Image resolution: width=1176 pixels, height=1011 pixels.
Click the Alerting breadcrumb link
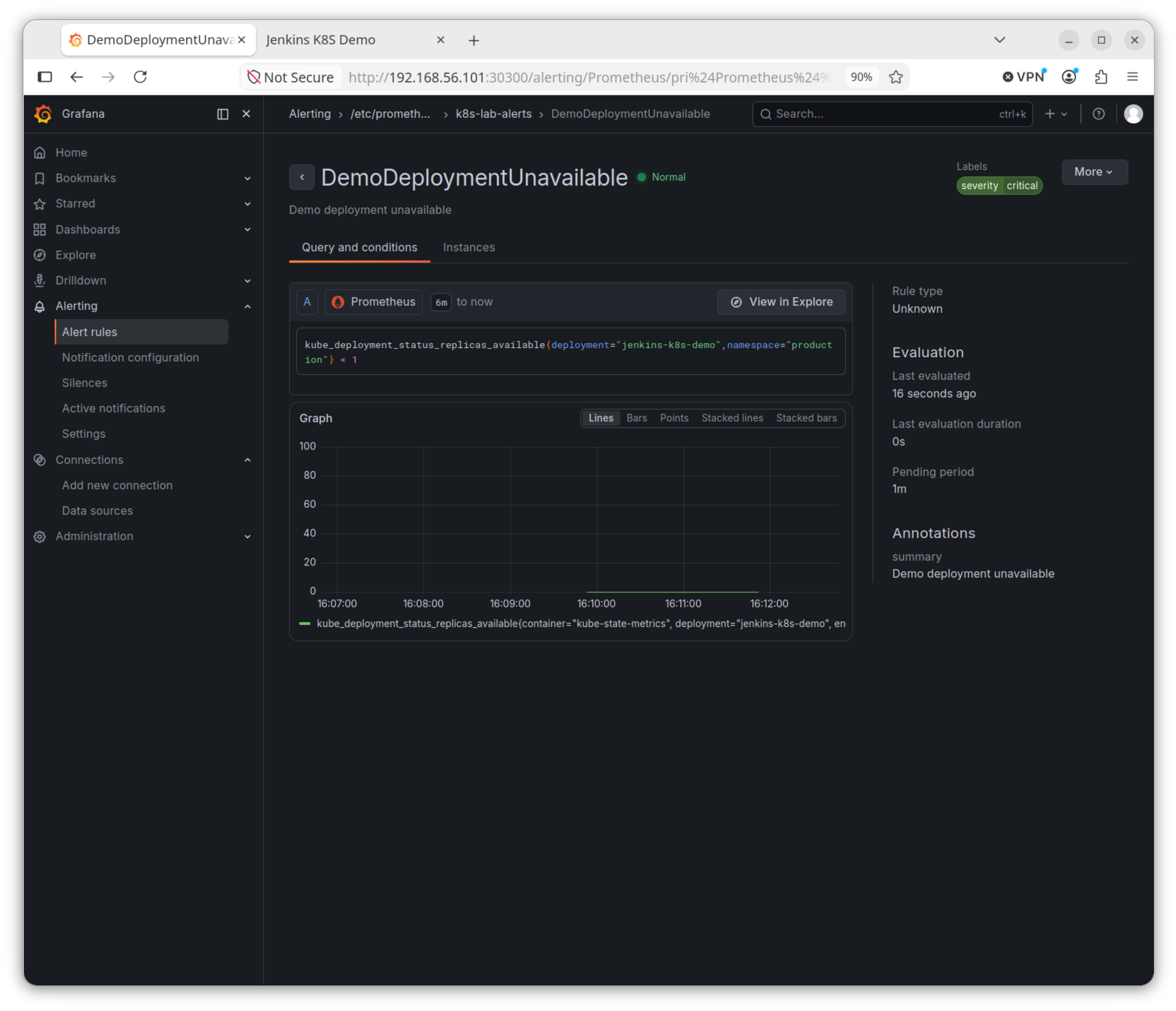click(x=310, y=113)
